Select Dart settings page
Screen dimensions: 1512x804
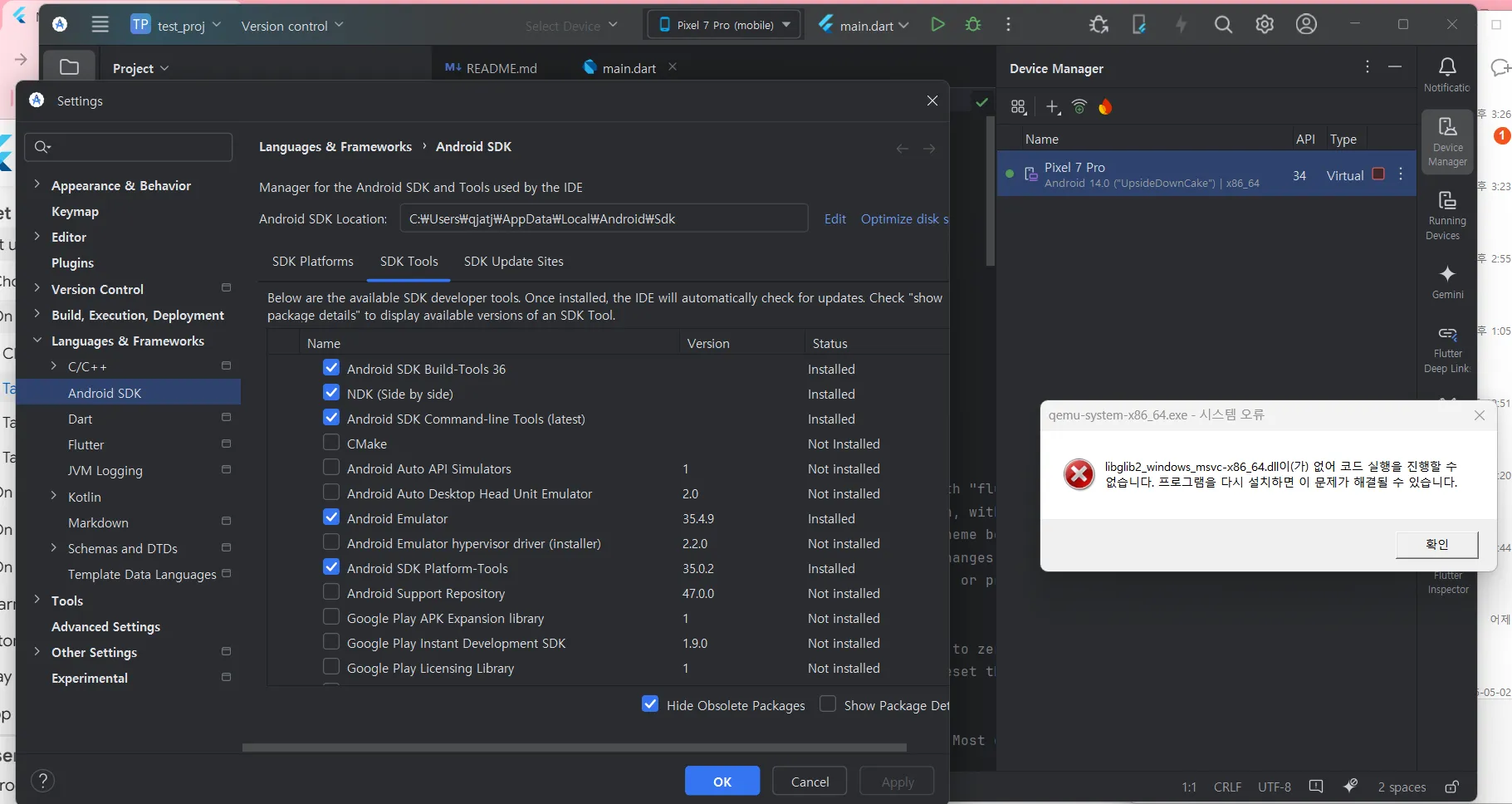click(80, 419)
